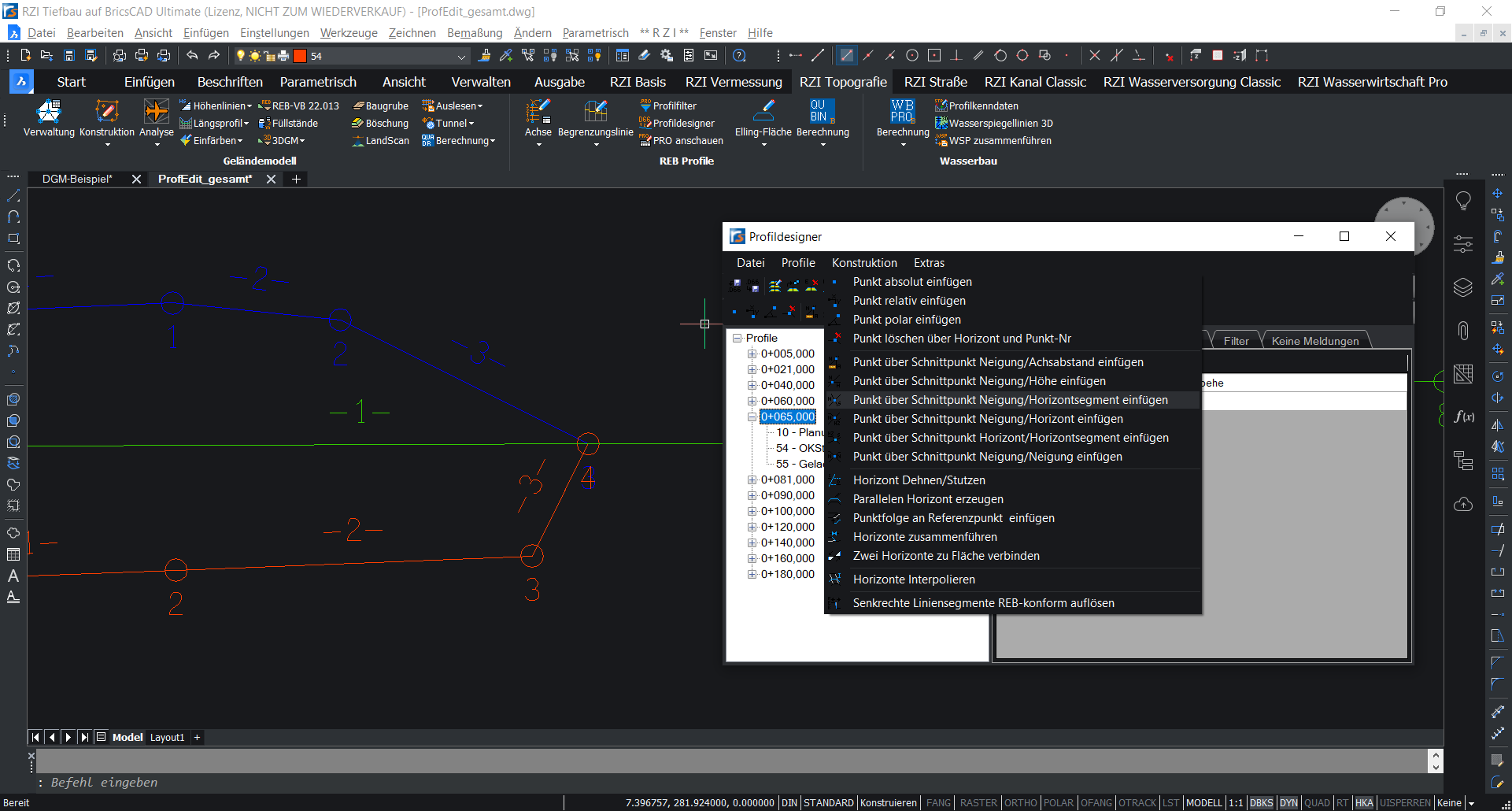Viewport: 1512px width, 811px height.
Task: Click Konstruieren workspace in status bar
Action: tap(888, 802)
